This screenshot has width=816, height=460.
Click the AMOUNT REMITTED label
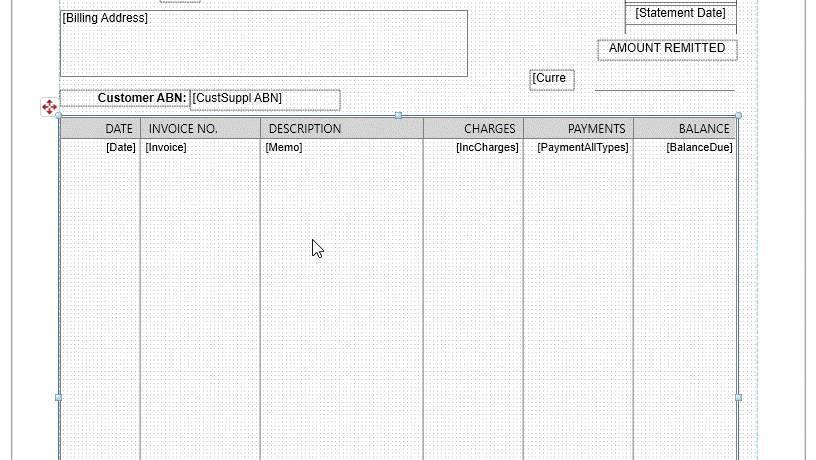(x=667, y=49)
